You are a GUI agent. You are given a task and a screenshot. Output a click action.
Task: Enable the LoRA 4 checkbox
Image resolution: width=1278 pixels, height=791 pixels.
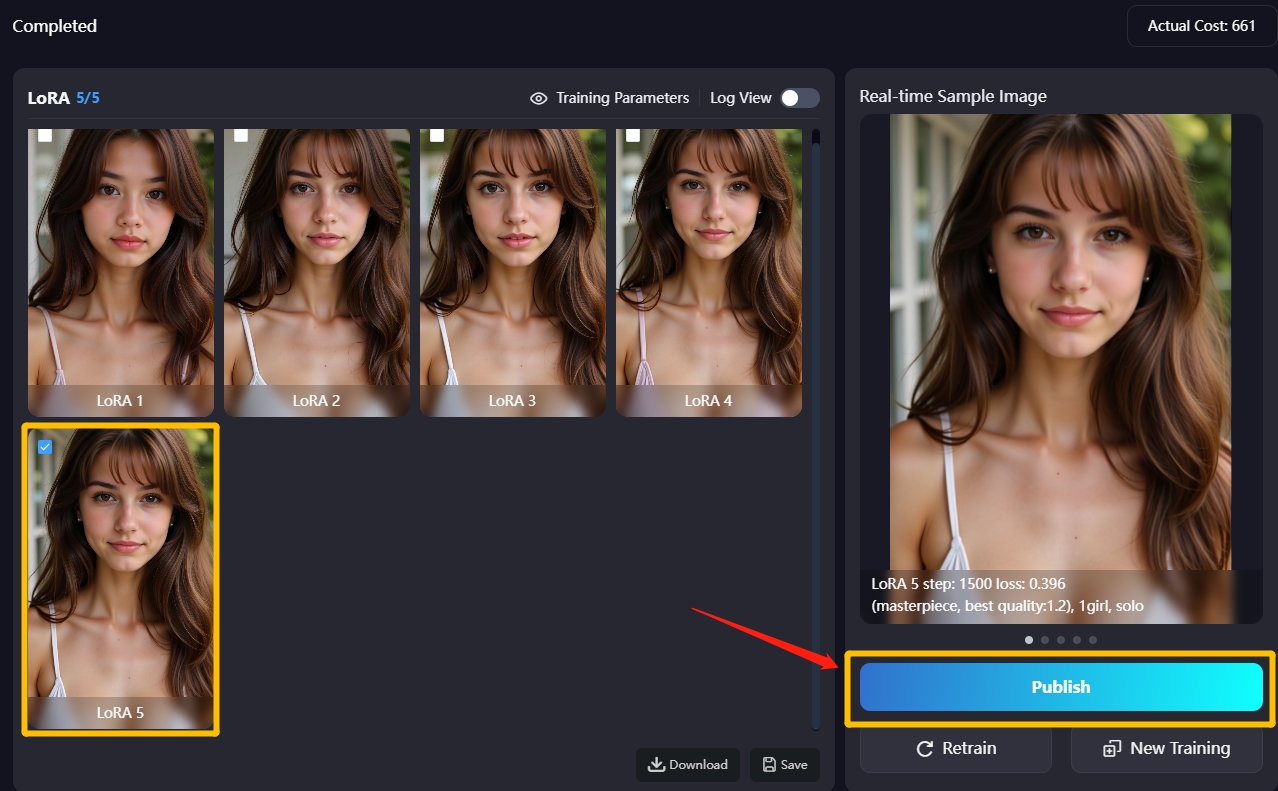click(x=633, y=135)
